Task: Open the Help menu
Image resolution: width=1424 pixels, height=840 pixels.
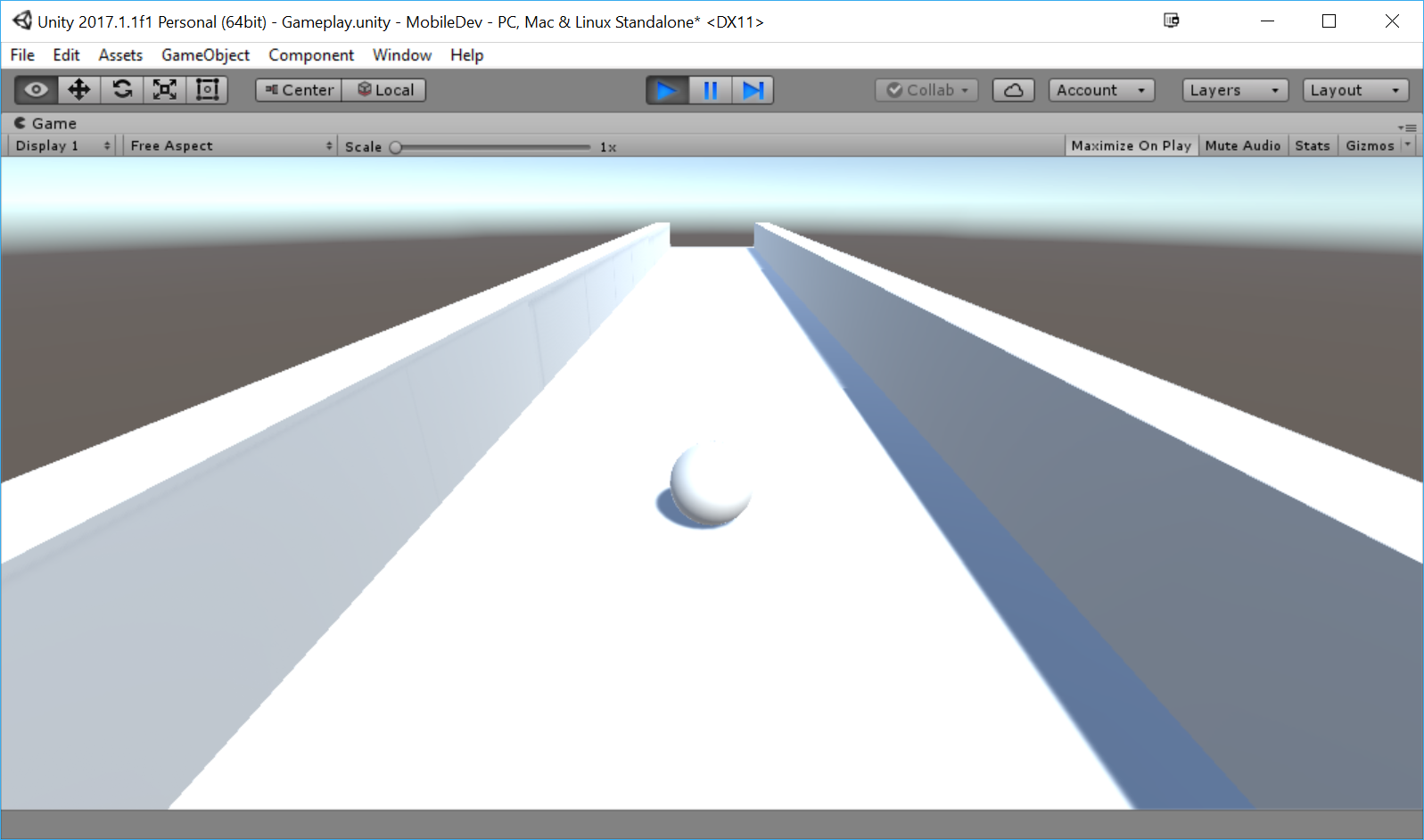Action: click(466, 55)
